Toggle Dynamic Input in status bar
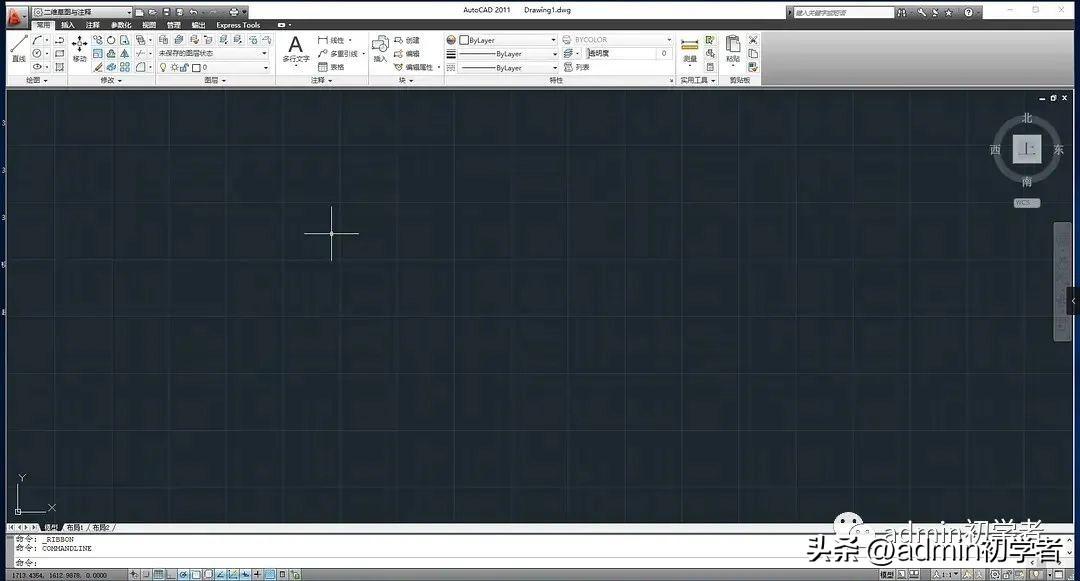Screen dimensions: 1080x581 (245, 574)
